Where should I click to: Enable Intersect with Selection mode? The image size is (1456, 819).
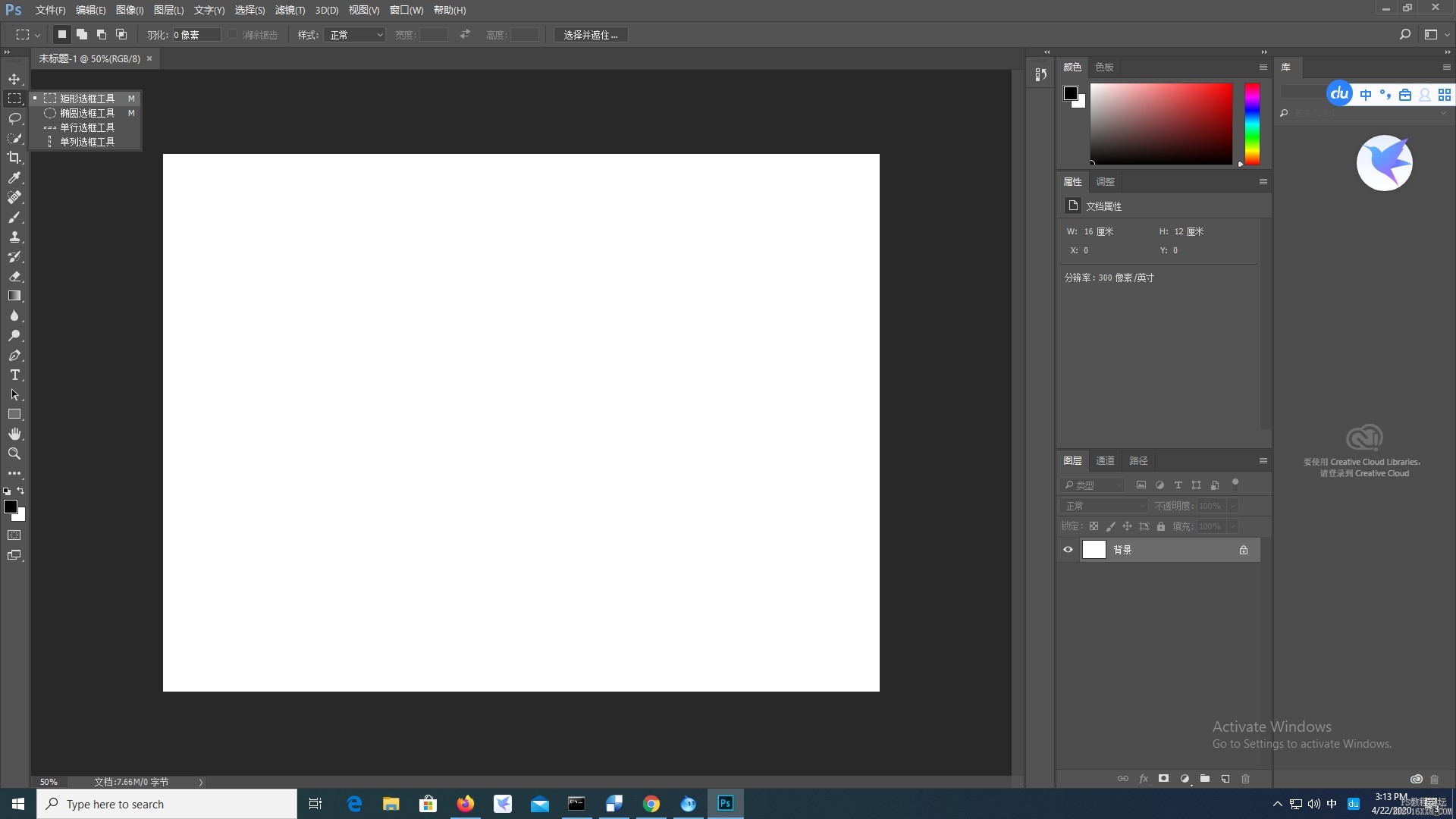(x=121, y=35)
